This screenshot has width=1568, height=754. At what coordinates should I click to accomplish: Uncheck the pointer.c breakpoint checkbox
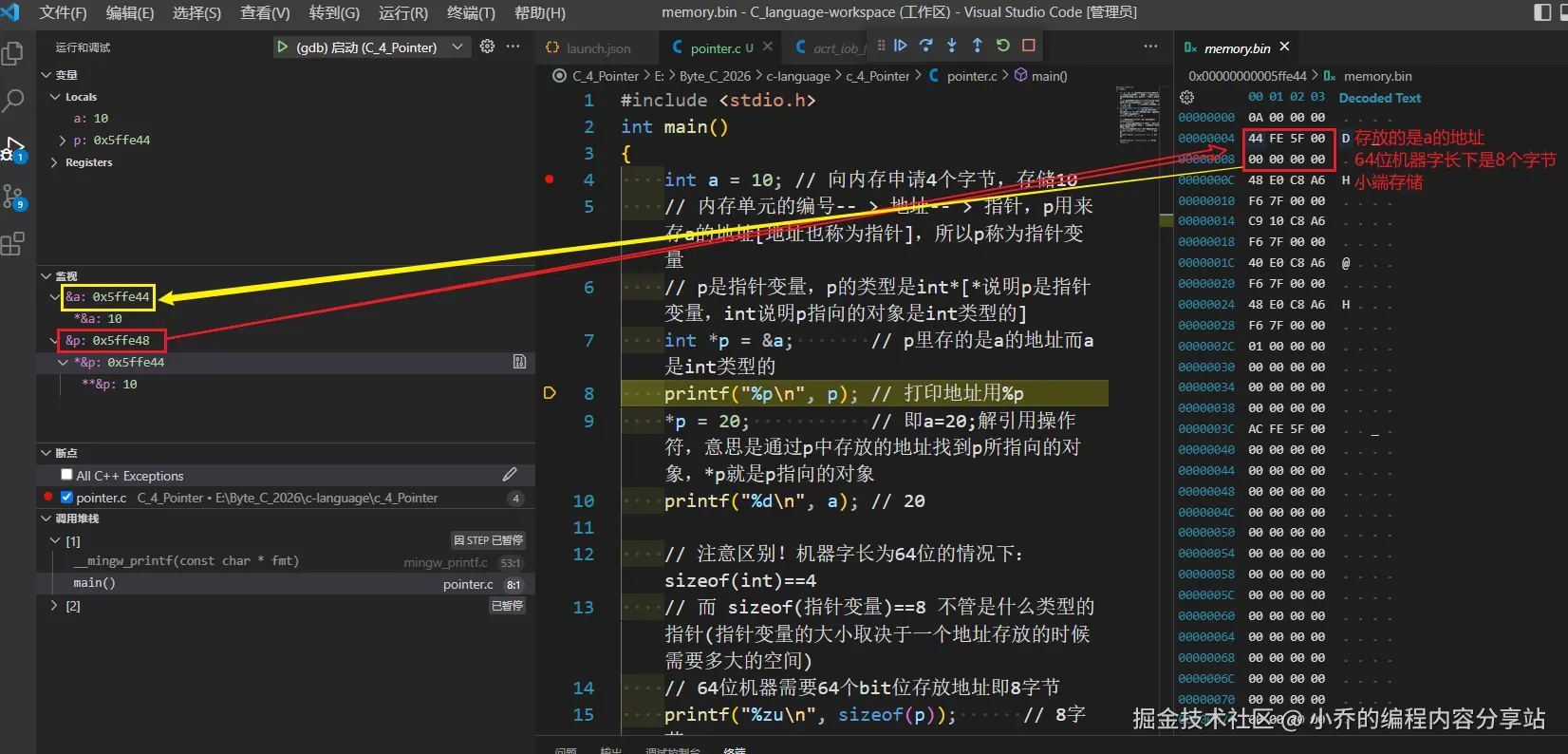(66, 497)
